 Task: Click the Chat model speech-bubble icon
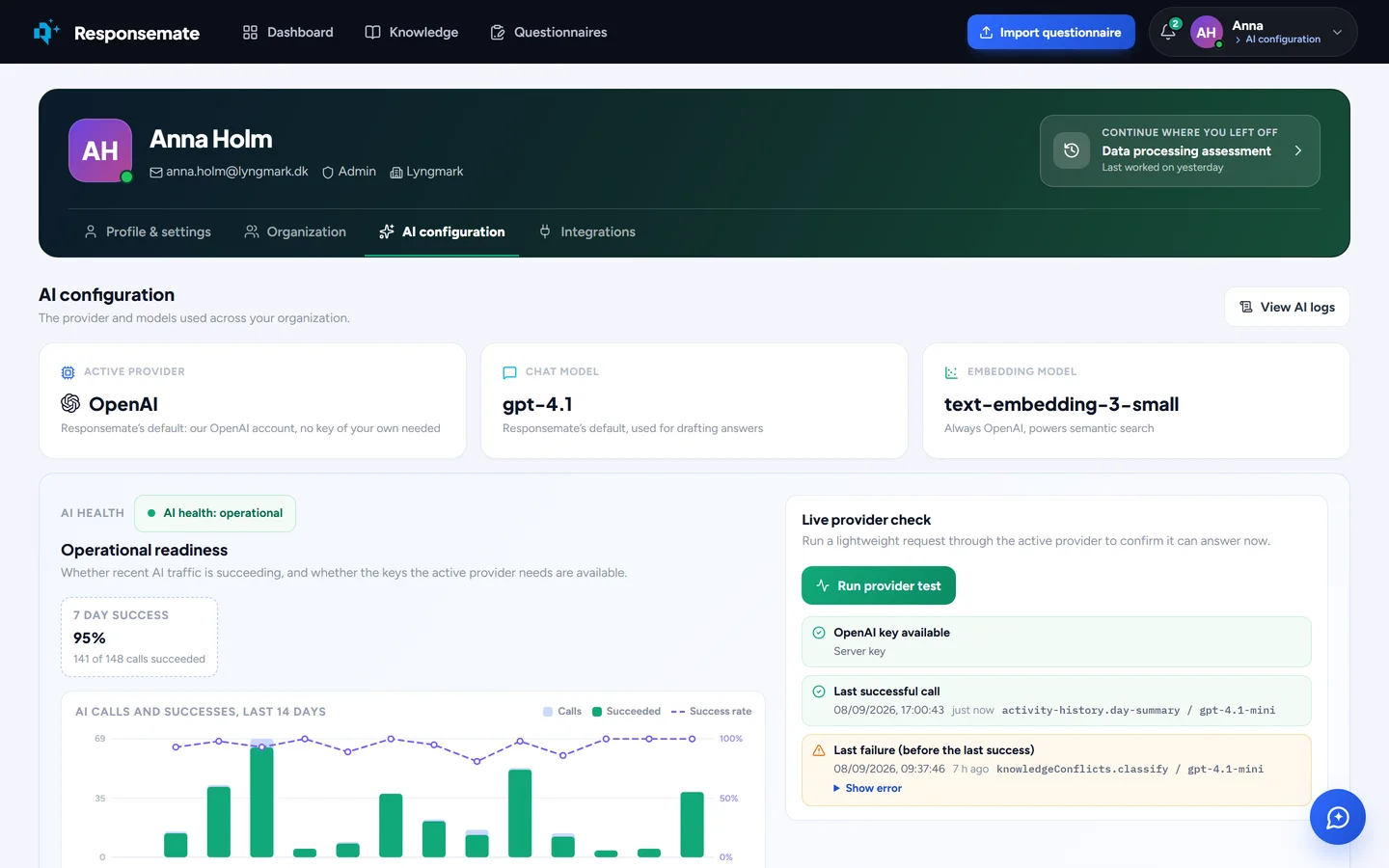click(509, 372)
